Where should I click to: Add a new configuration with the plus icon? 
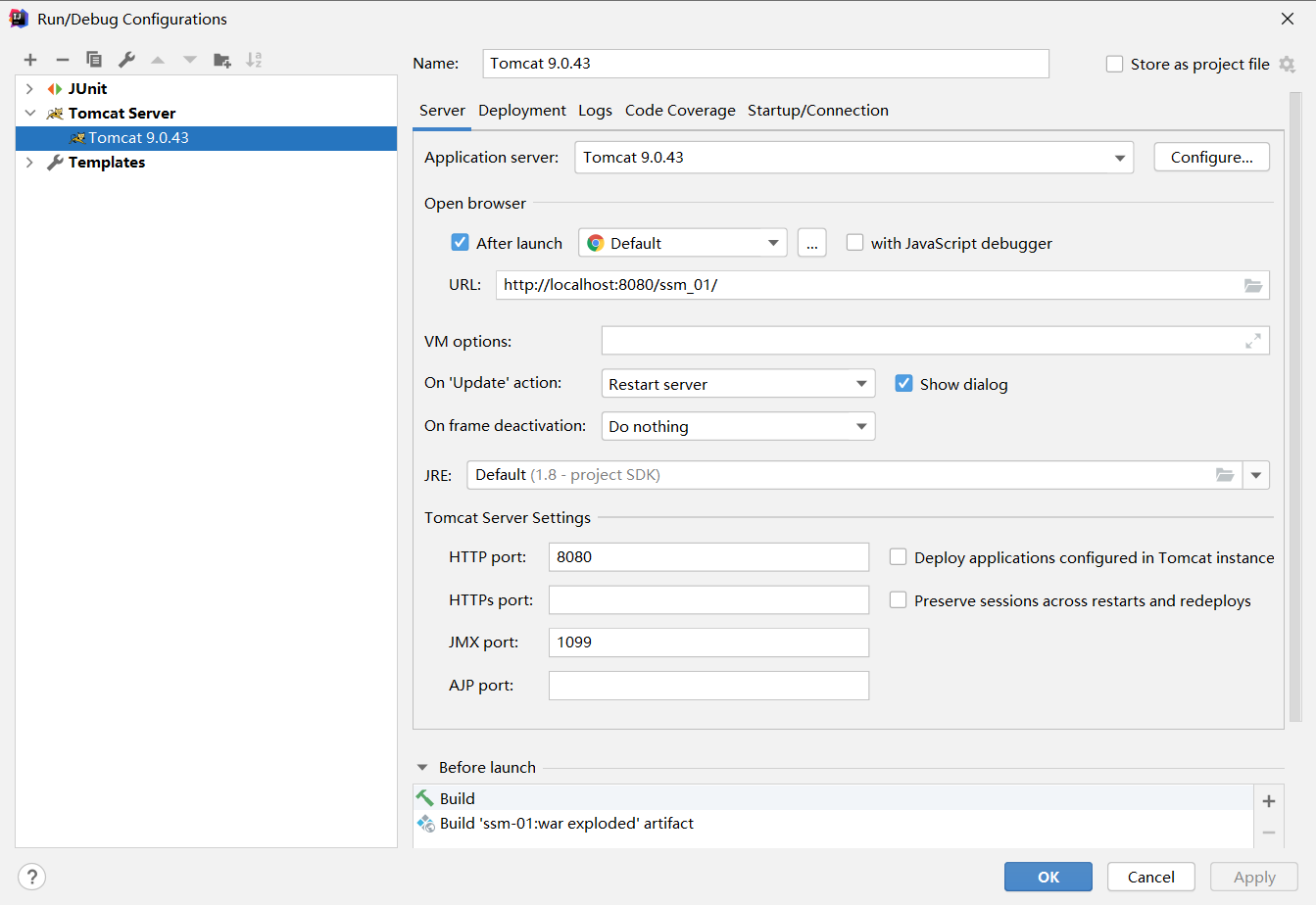point(30,60)
